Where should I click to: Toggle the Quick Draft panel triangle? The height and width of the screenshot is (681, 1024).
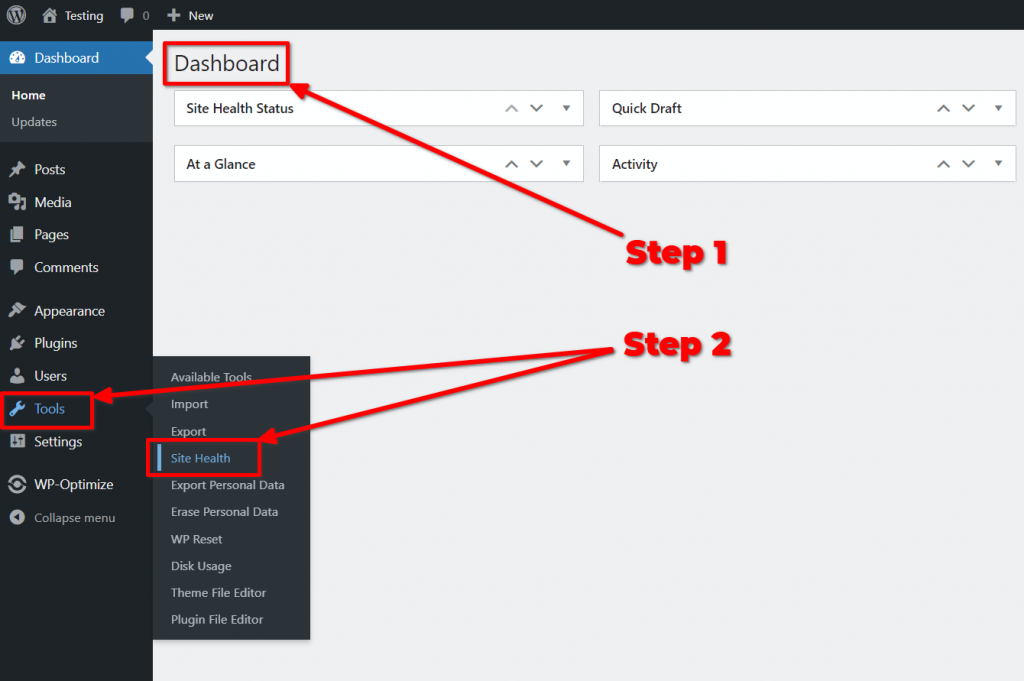click(x=998, y=108)
